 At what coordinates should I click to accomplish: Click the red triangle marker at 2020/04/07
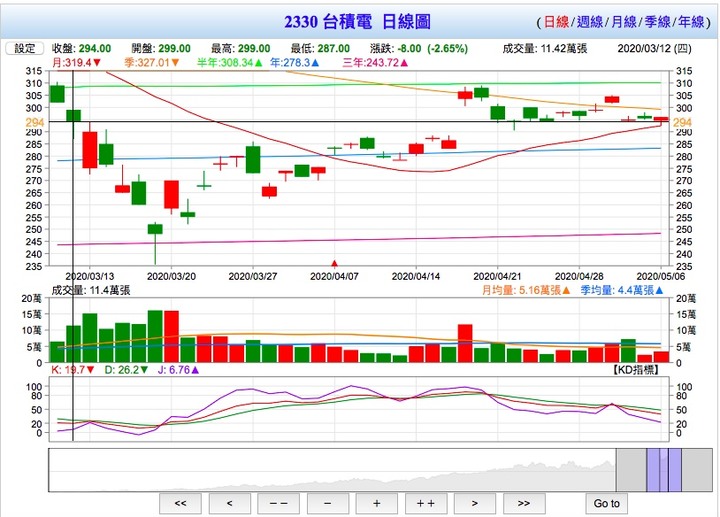pos(334,264)
